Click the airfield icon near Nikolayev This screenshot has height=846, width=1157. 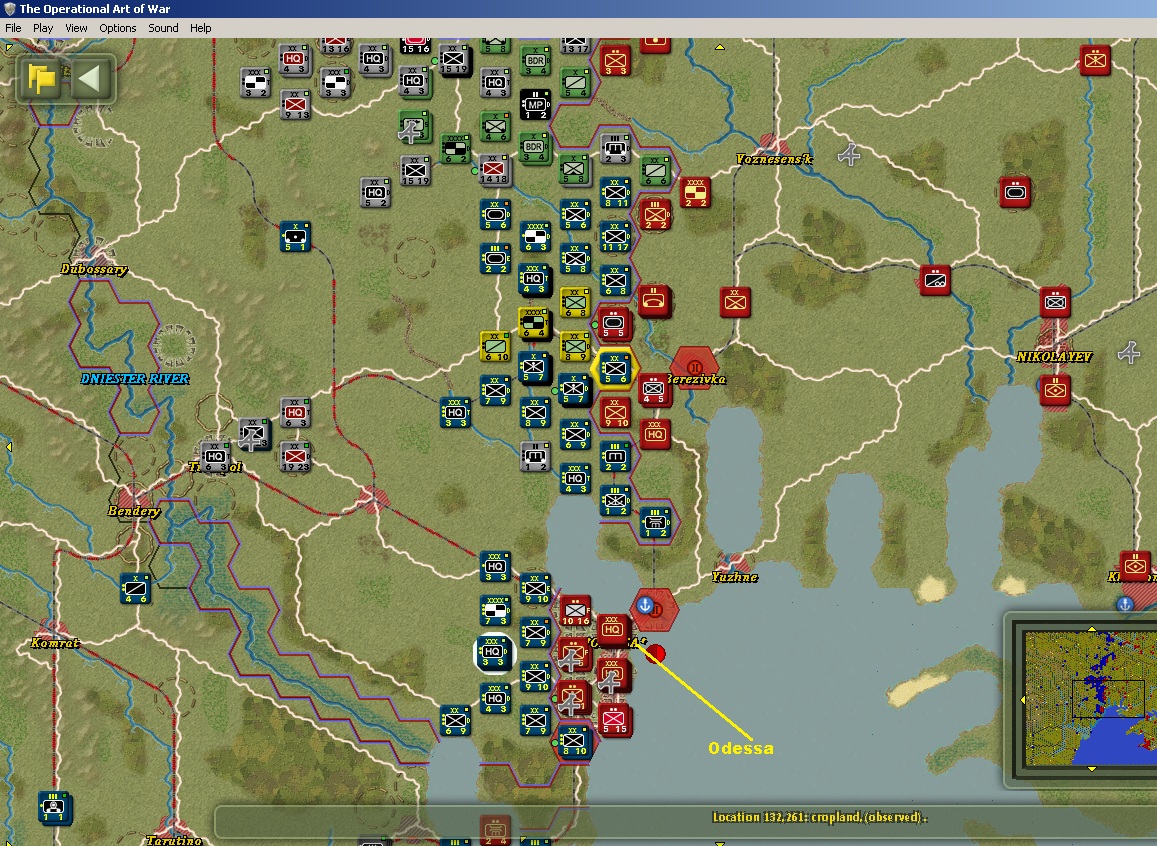(x=1129, y=353)
